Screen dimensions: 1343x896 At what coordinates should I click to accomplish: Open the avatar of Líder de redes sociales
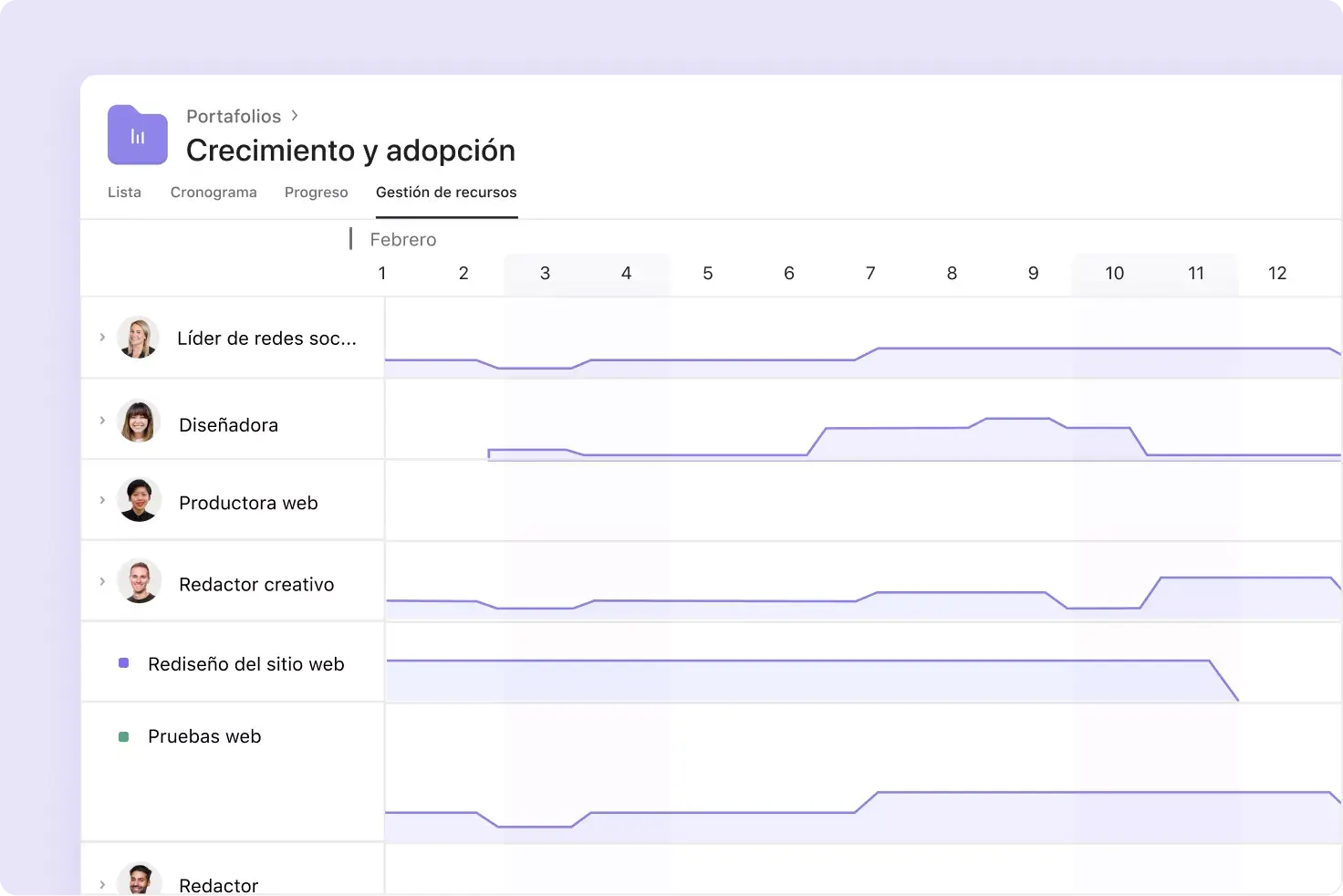(x=139, y=337)
